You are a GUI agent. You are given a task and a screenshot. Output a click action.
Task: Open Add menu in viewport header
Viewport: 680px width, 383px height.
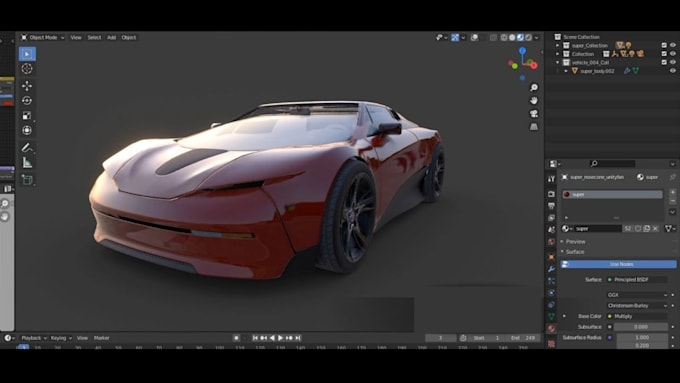click(x=111, y=38)
